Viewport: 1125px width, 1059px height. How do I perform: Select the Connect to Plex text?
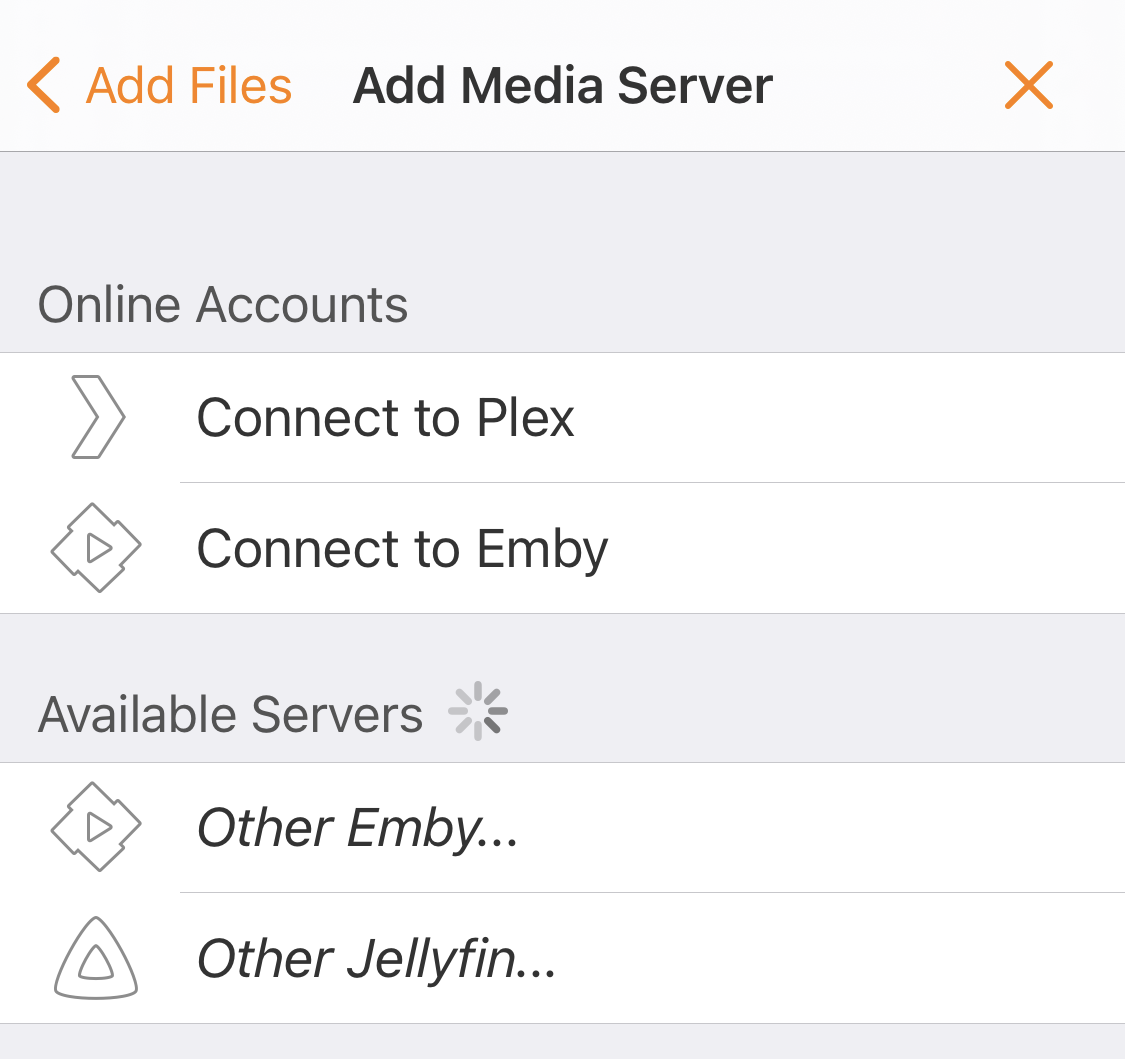pyautogui.click(x=385, y=418)
